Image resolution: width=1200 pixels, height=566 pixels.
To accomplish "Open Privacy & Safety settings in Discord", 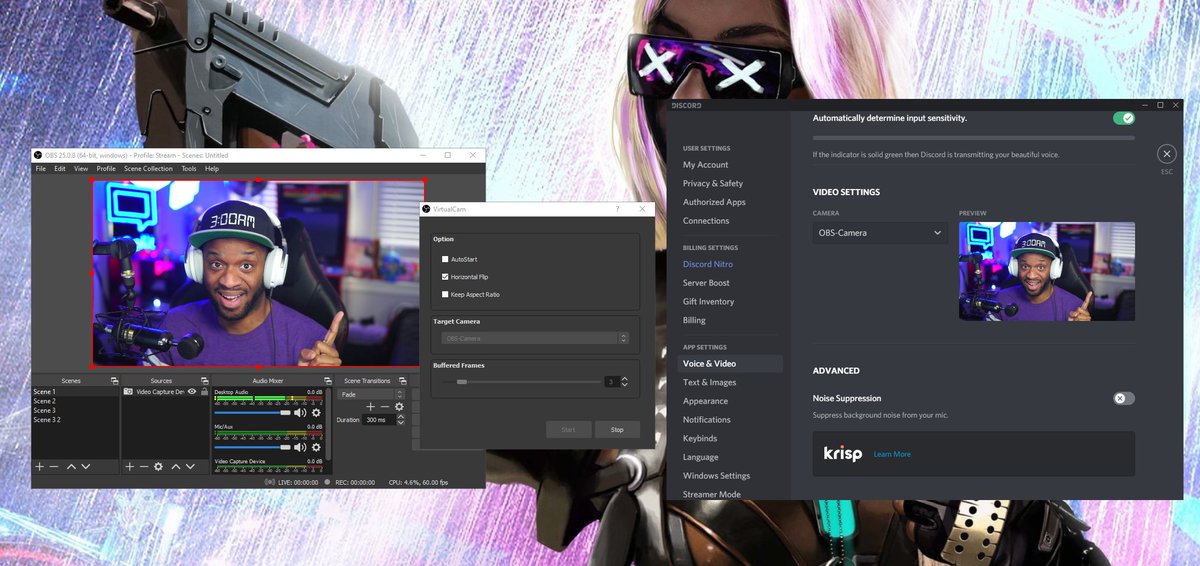I will 713,183.
